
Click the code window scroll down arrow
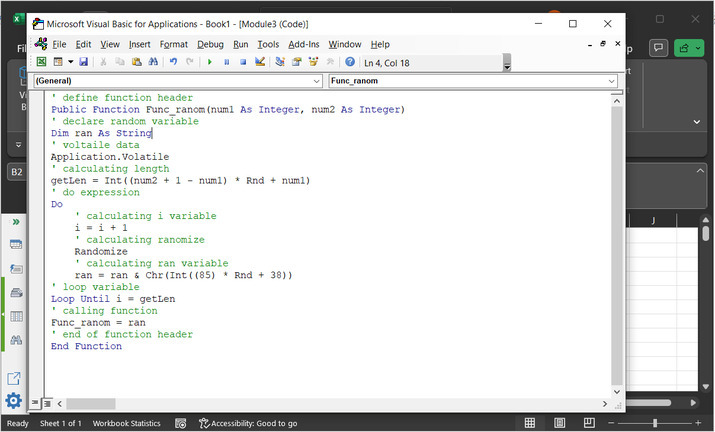[617, 392]
